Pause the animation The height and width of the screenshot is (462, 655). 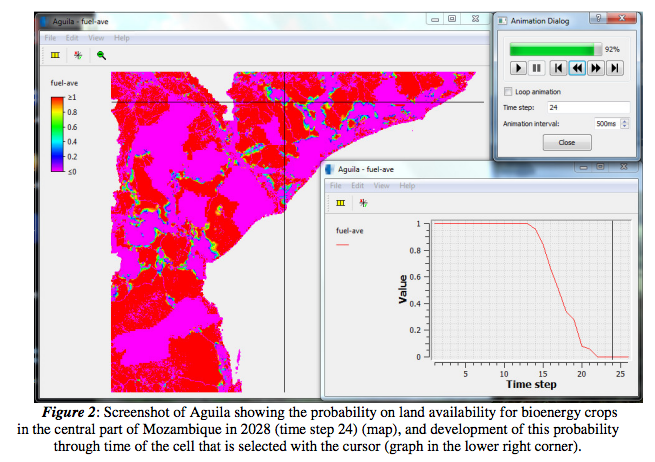537,68
